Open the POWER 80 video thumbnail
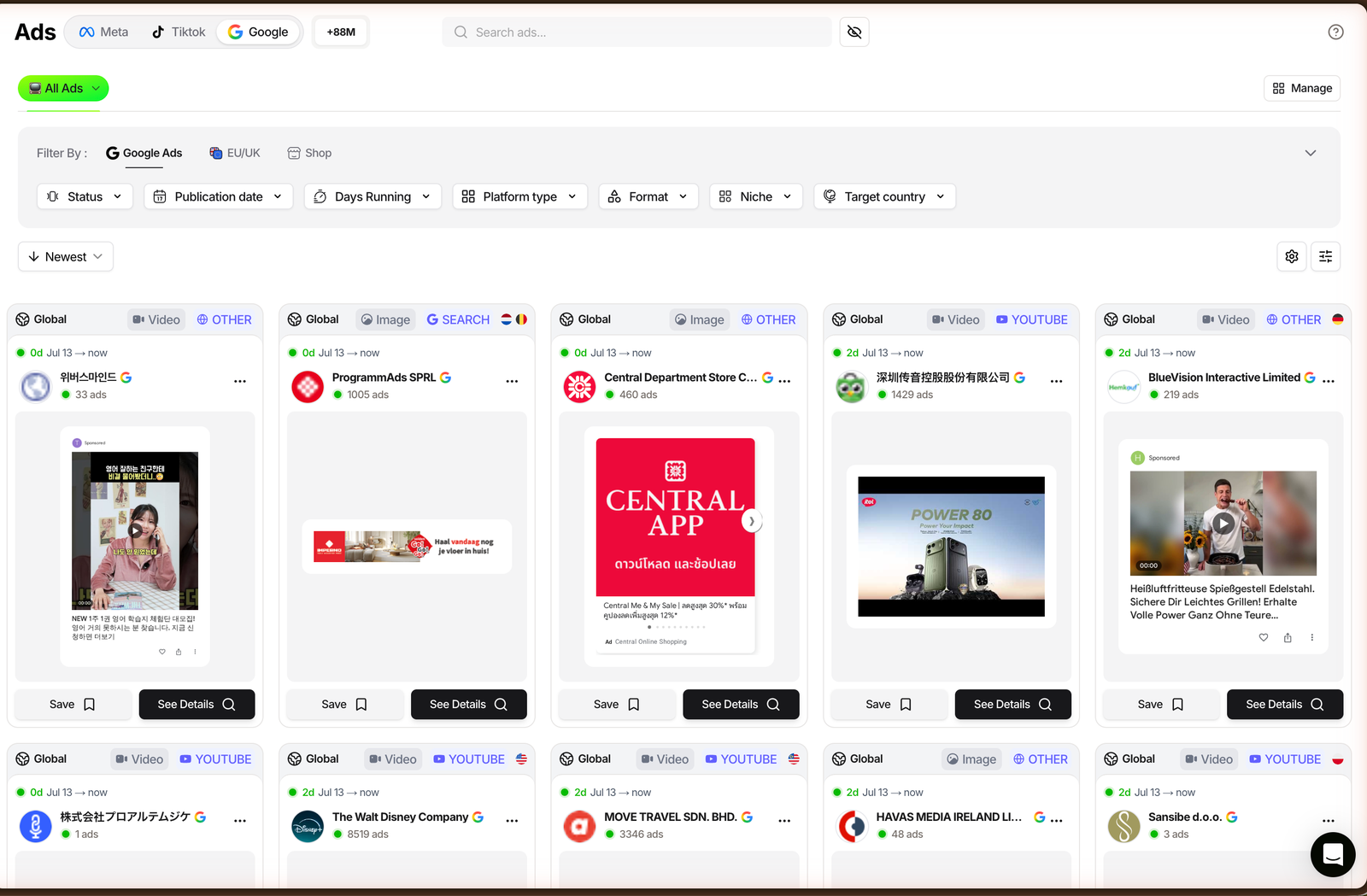The image size is (1367, 896). point(951,547)
